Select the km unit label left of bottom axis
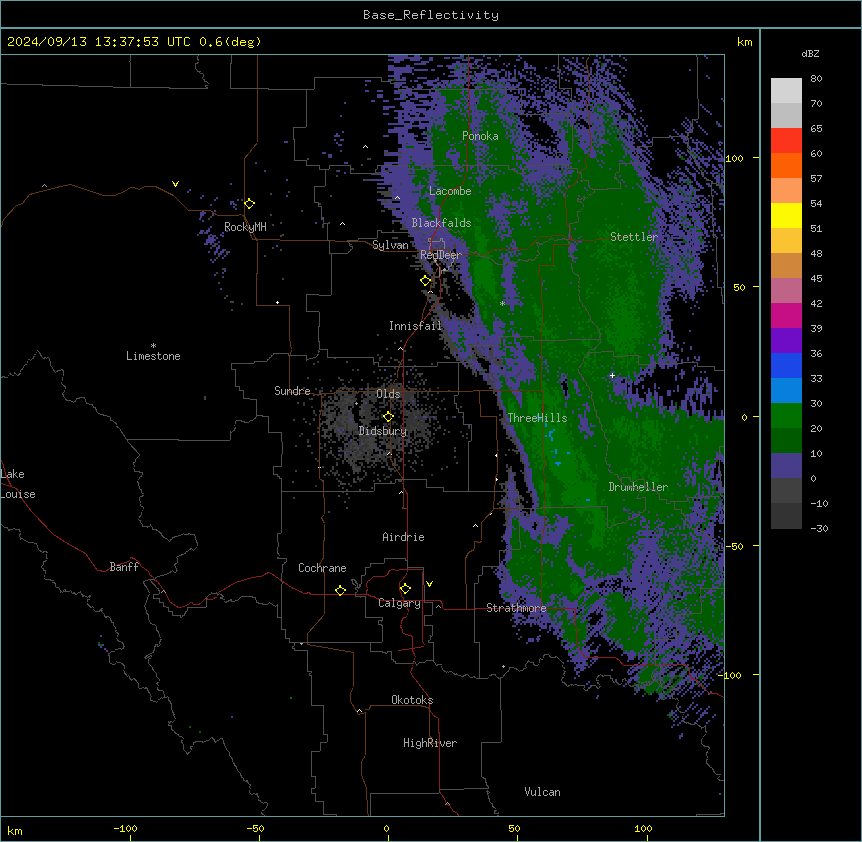Viewport: 862px width, 842px height. click(15, 831)
